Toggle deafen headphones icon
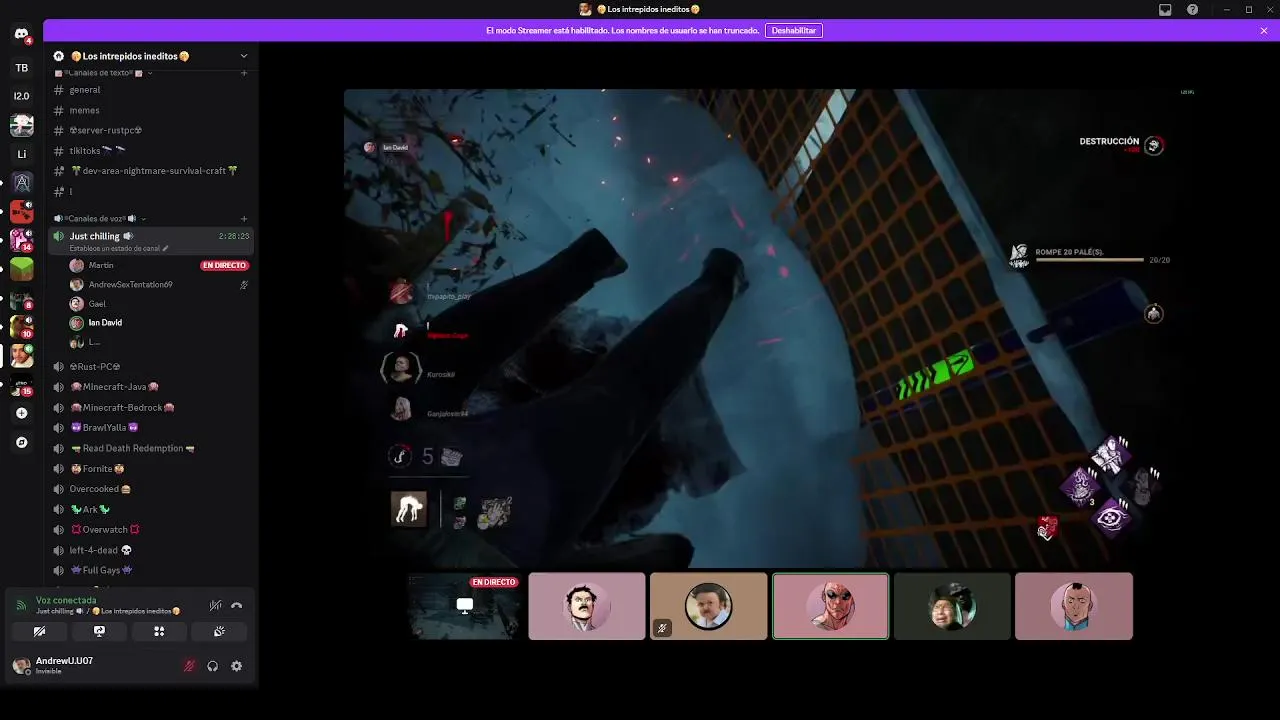Image resolution: width=1280 pixels, height=720 pixels. [212, 666]
